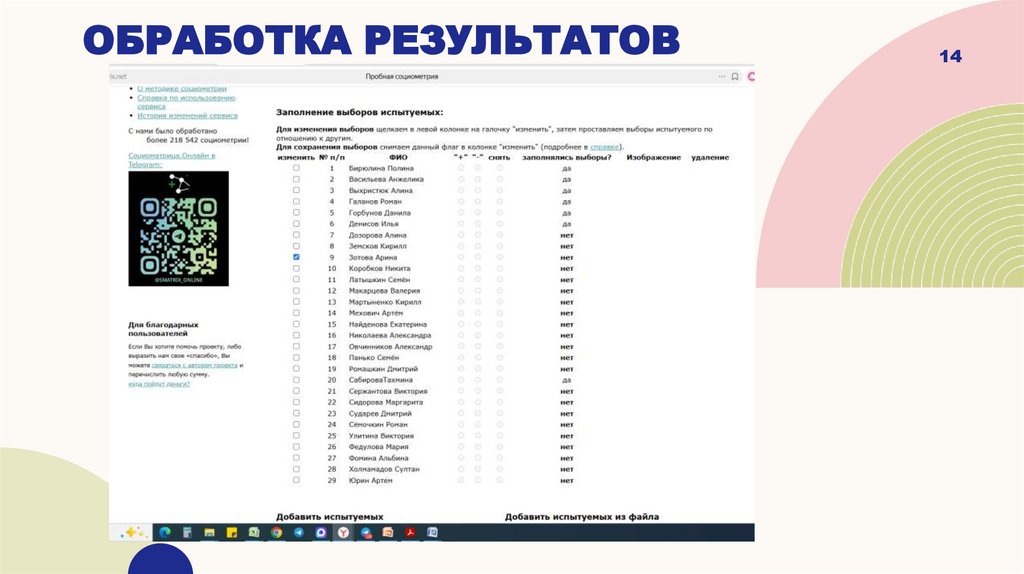Click the name Мартыненко Кирилл

[385, 302]
